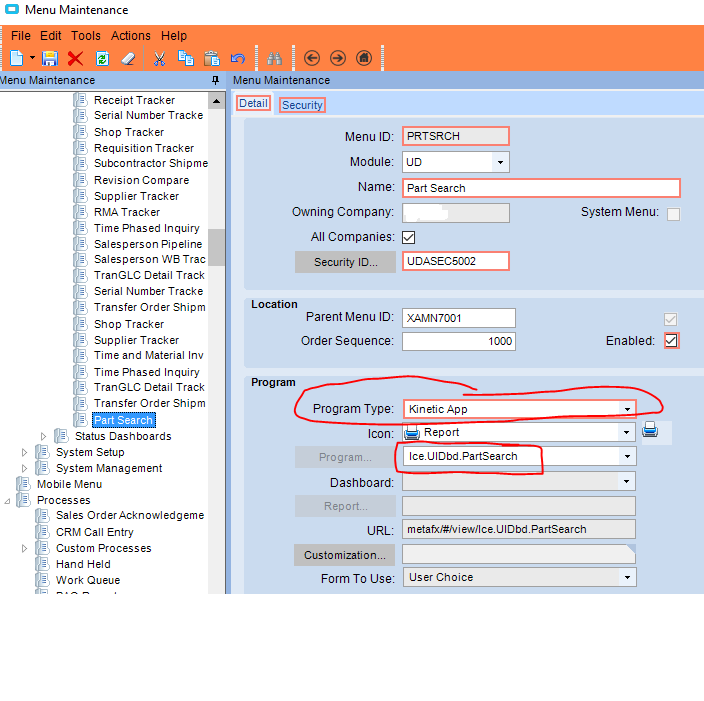This screenshot has width=704, height=701.
Task: Click the Clear eraser icon
Action: [128, 58]
